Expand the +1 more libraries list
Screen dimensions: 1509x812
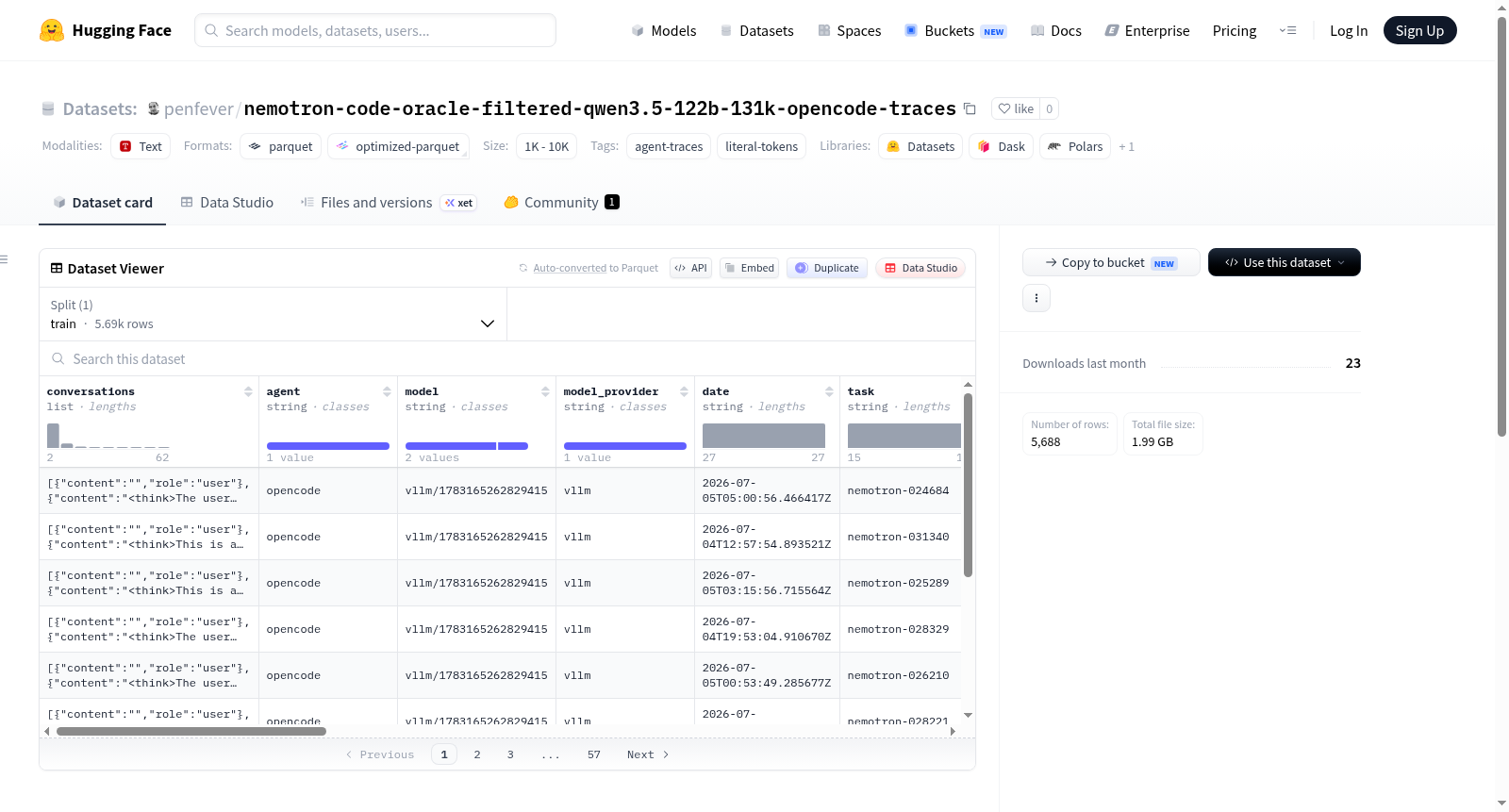(x=1126, y=147)
